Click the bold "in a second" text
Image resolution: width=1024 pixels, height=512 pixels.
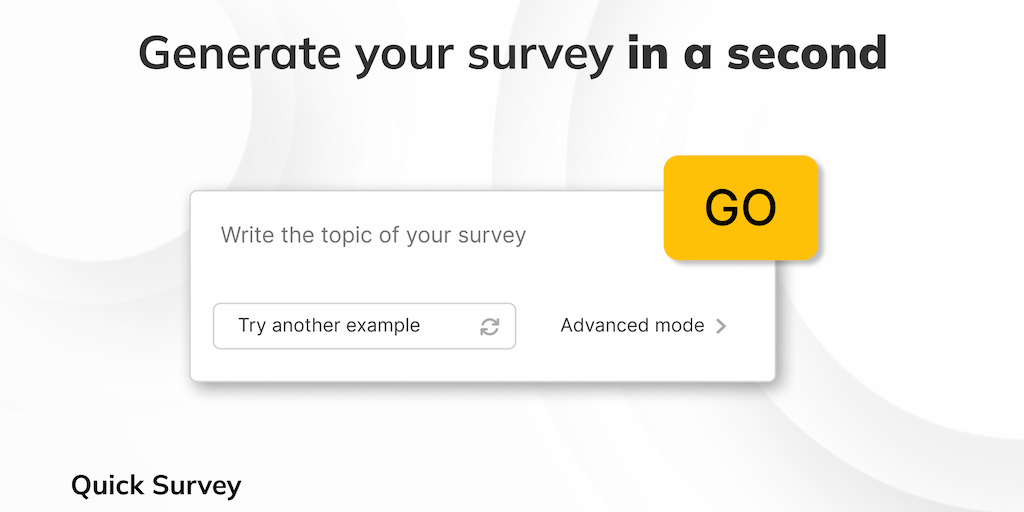[x=757, y=53]
